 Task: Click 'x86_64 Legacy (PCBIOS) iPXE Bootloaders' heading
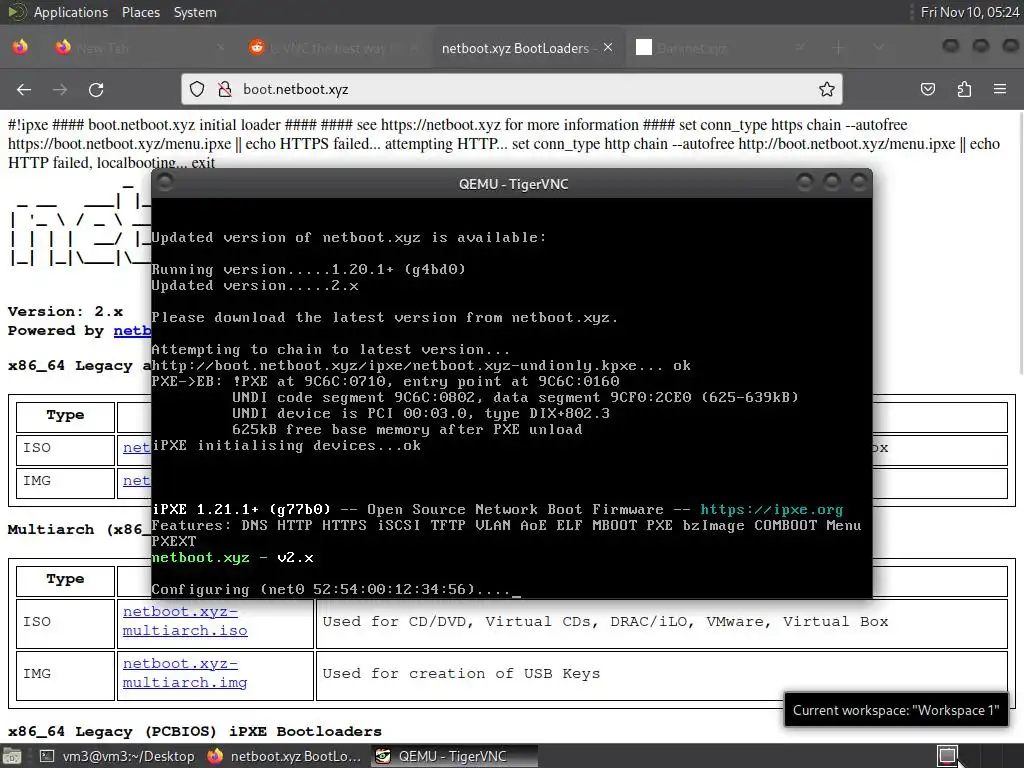pos(195,731)
